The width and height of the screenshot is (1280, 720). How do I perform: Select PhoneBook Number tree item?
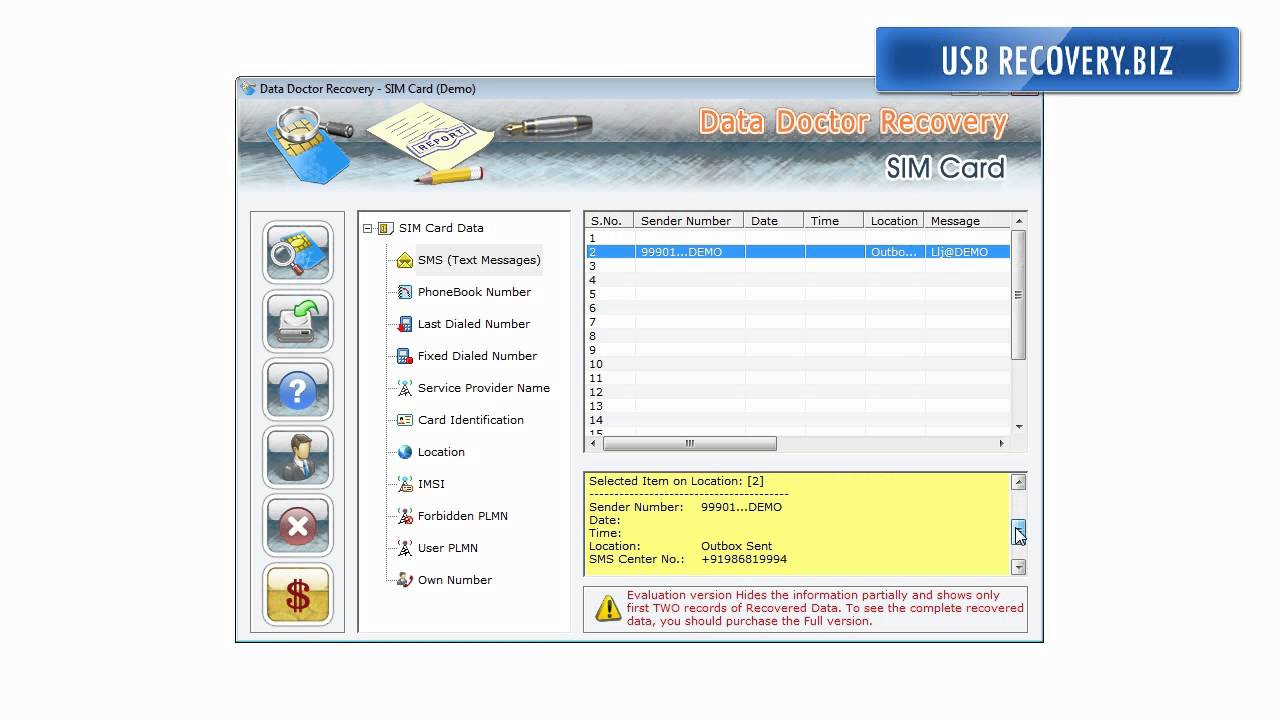pos(474,292)
